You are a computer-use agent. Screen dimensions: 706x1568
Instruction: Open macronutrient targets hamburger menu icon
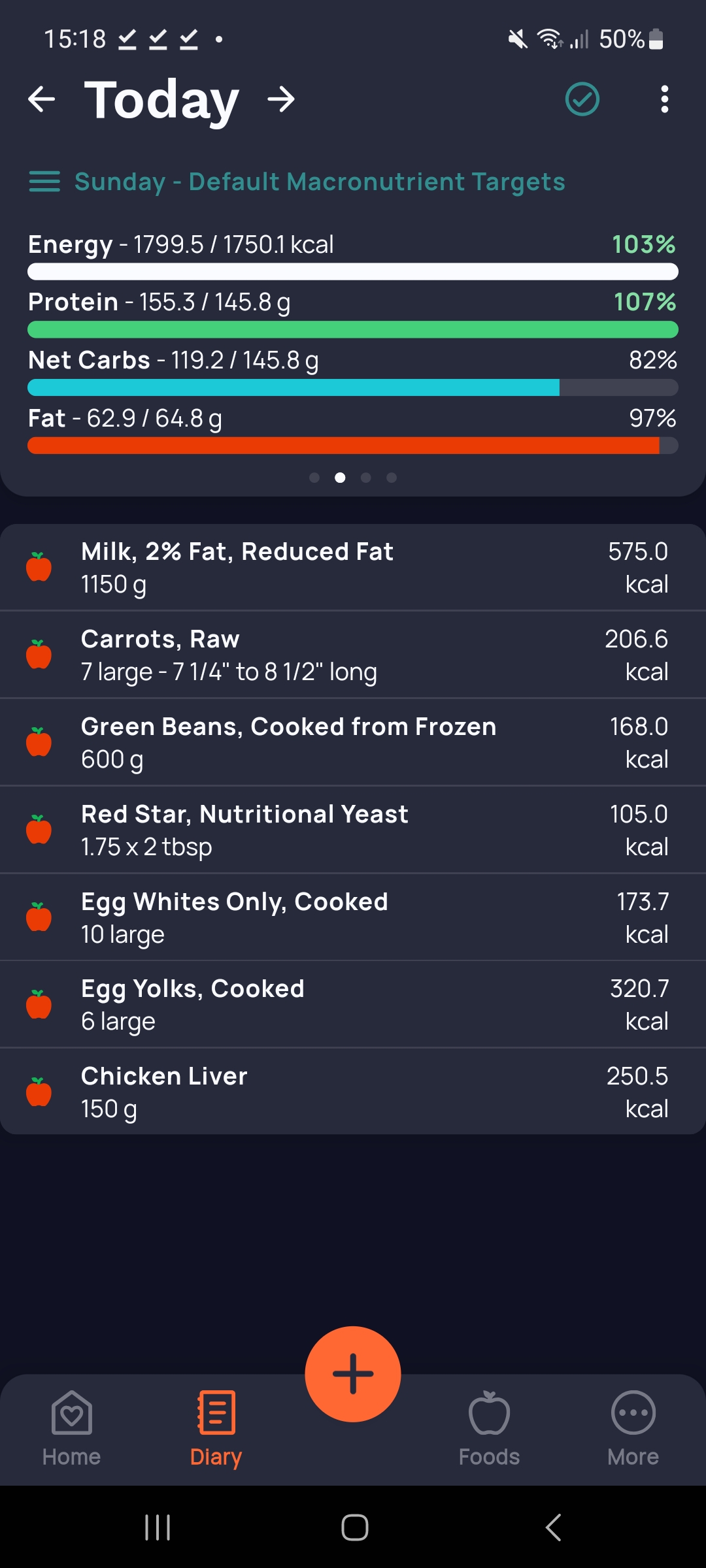pos(44,182)
